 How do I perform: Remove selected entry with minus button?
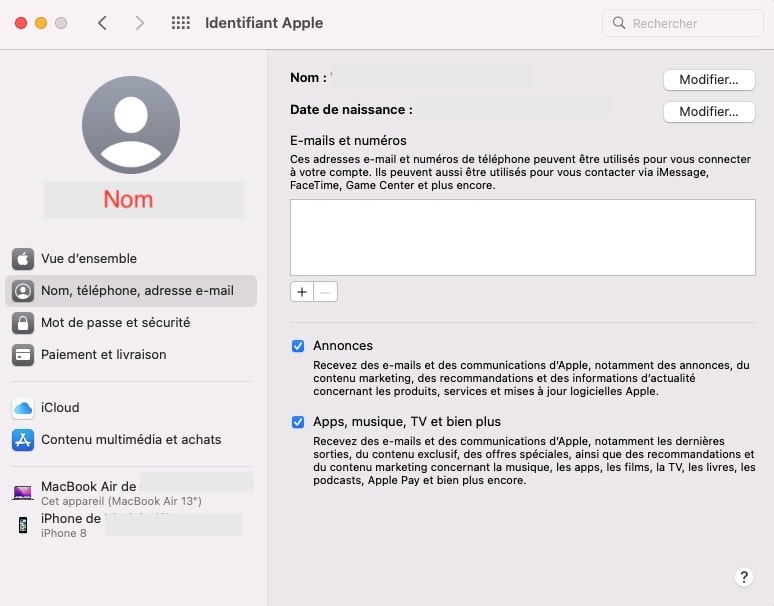point(325,292)
